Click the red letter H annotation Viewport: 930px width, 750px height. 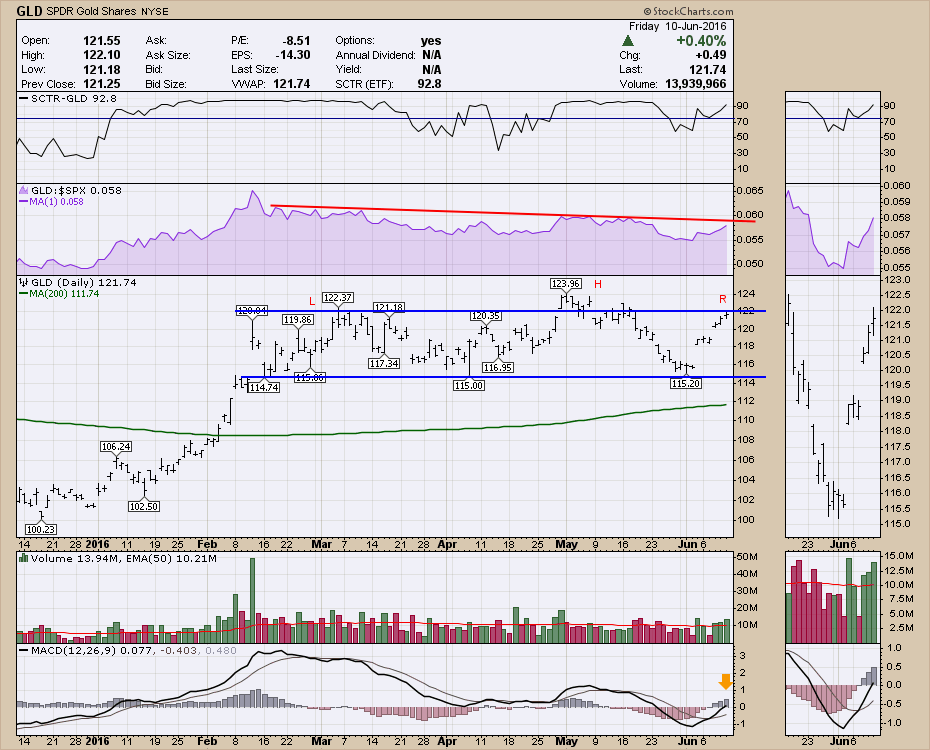tap(598, 285)
